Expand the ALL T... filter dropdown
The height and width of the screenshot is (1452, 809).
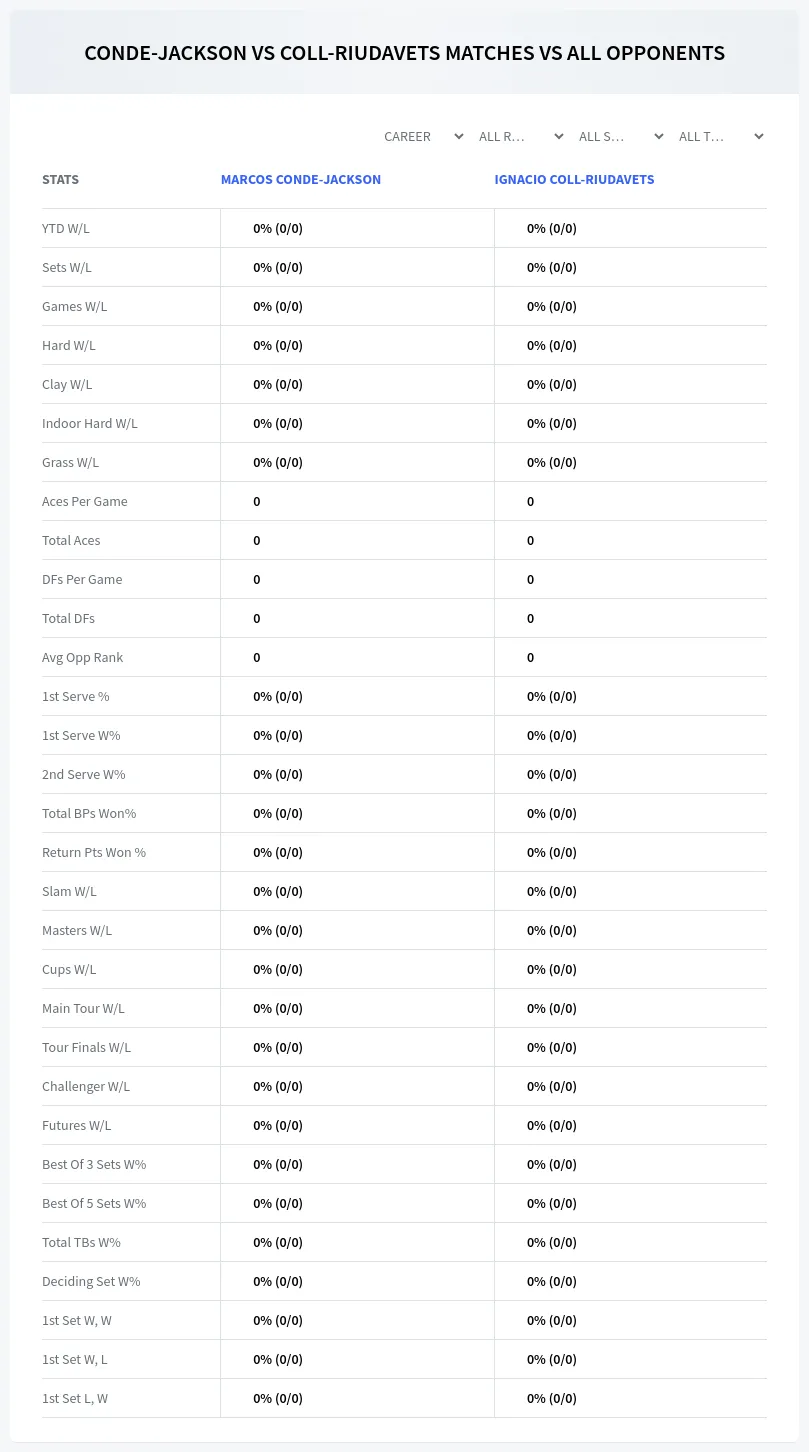(x=719, y=136)
